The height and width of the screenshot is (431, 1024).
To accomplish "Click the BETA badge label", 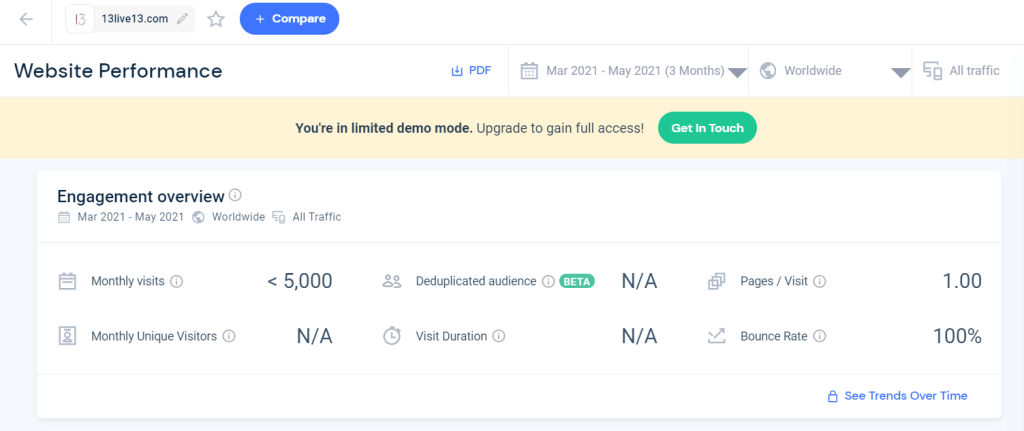I will (x=577, y=282).
